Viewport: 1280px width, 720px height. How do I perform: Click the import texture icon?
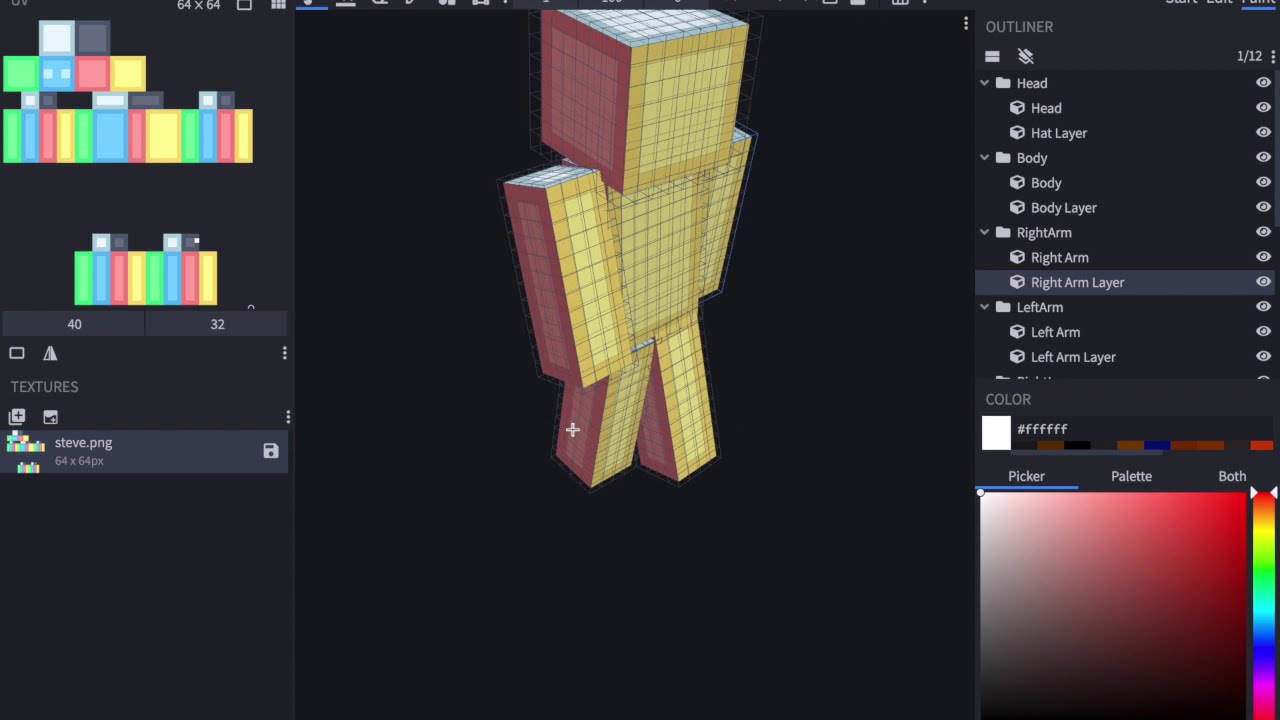click(50, 417)
